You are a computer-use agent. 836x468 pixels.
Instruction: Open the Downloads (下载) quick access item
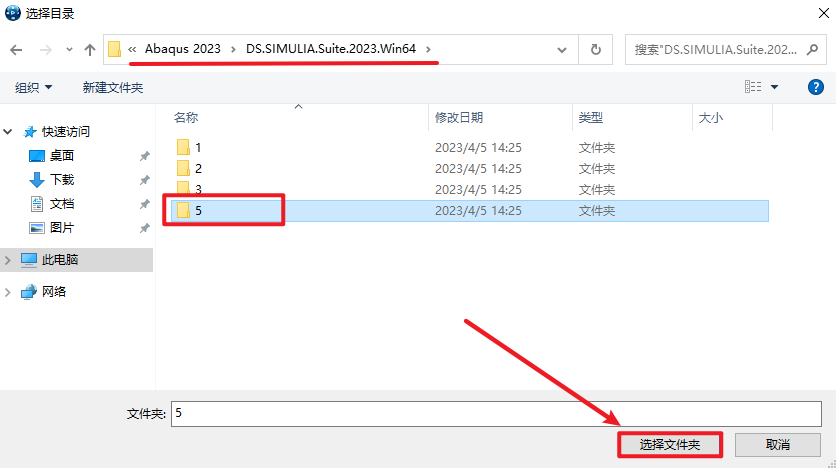click(x=62, y=179)
